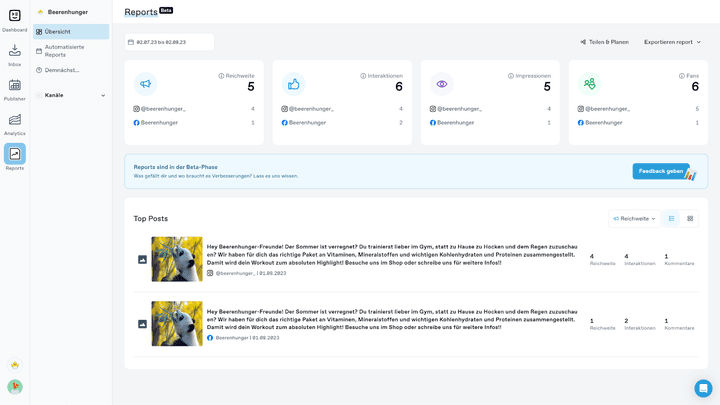Image resolution: width=720 pixels, height=405 pixels.
Task: Click the image type icon of Instagram post
Action: (142, 259)
